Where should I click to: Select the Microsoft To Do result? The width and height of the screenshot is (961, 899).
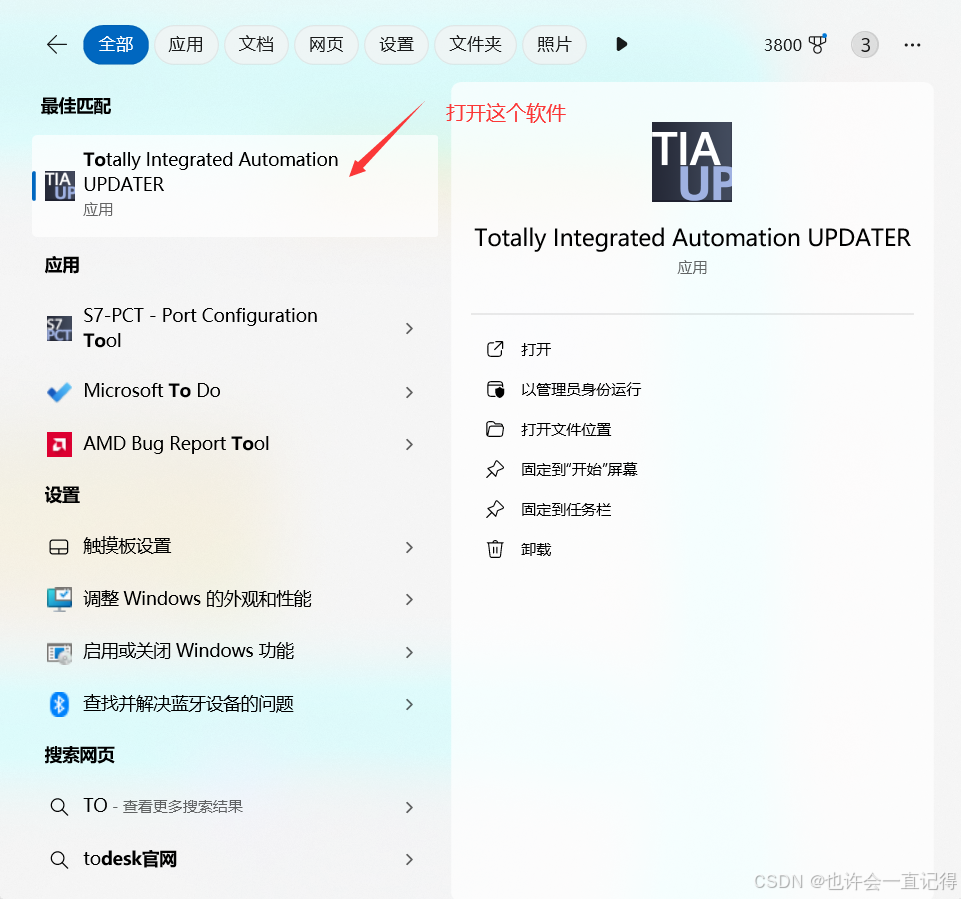[235, 391]
